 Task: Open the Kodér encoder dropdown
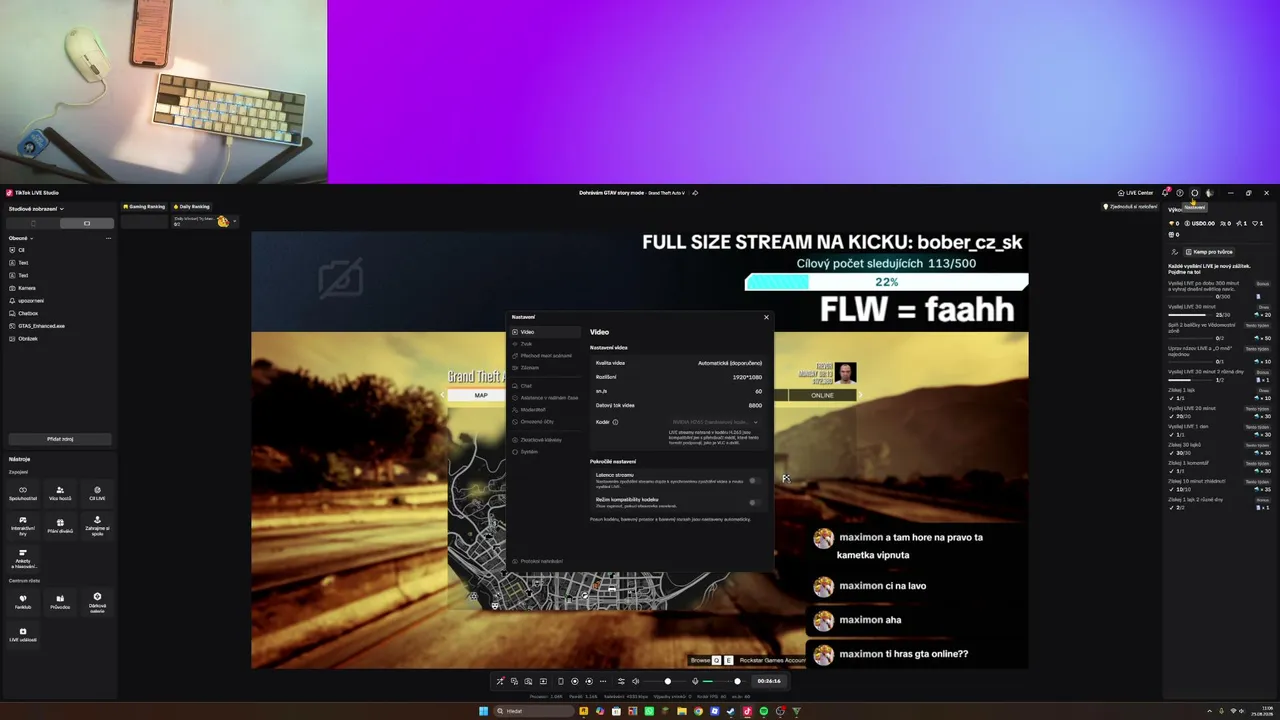click(715, 422)
